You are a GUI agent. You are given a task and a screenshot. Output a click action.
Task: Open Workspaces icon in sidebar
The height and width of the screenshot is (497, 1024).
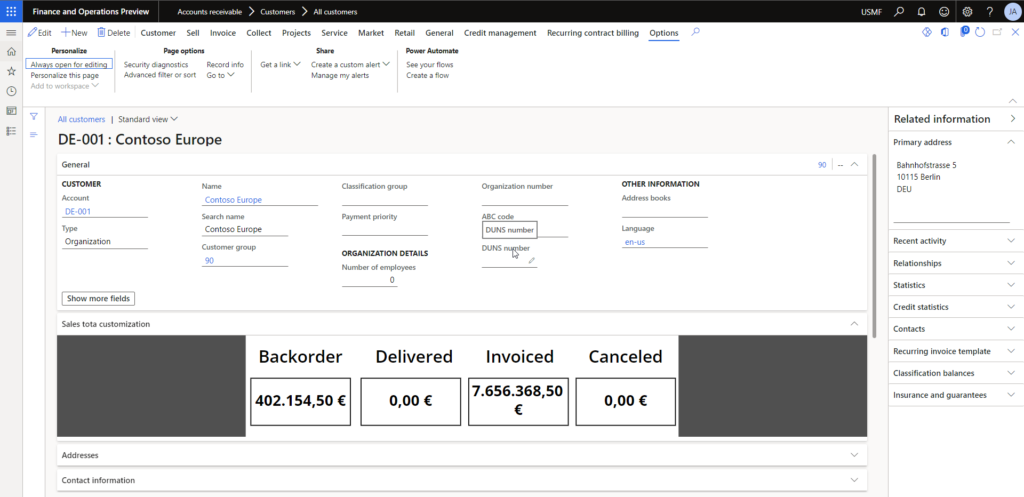pyautogui.click(x=11, y=111)
